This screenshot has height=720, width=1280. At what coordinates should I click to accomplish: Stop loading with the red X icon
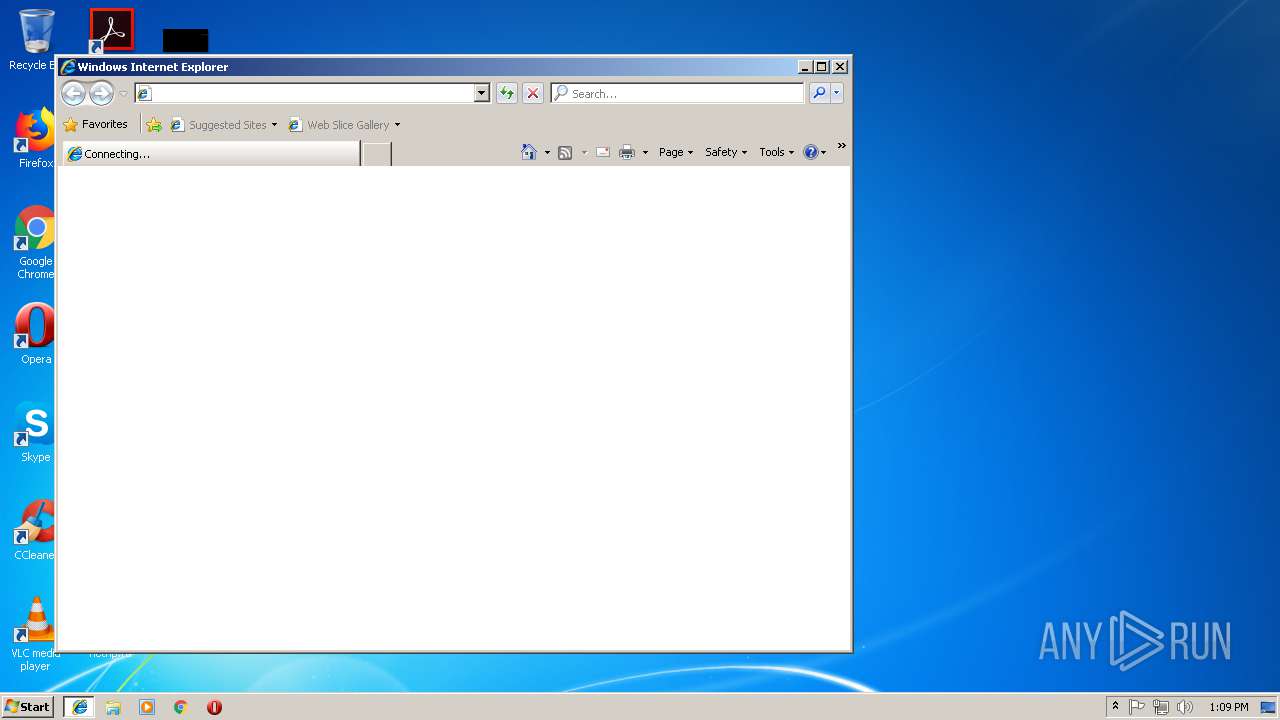click(533, 93)
